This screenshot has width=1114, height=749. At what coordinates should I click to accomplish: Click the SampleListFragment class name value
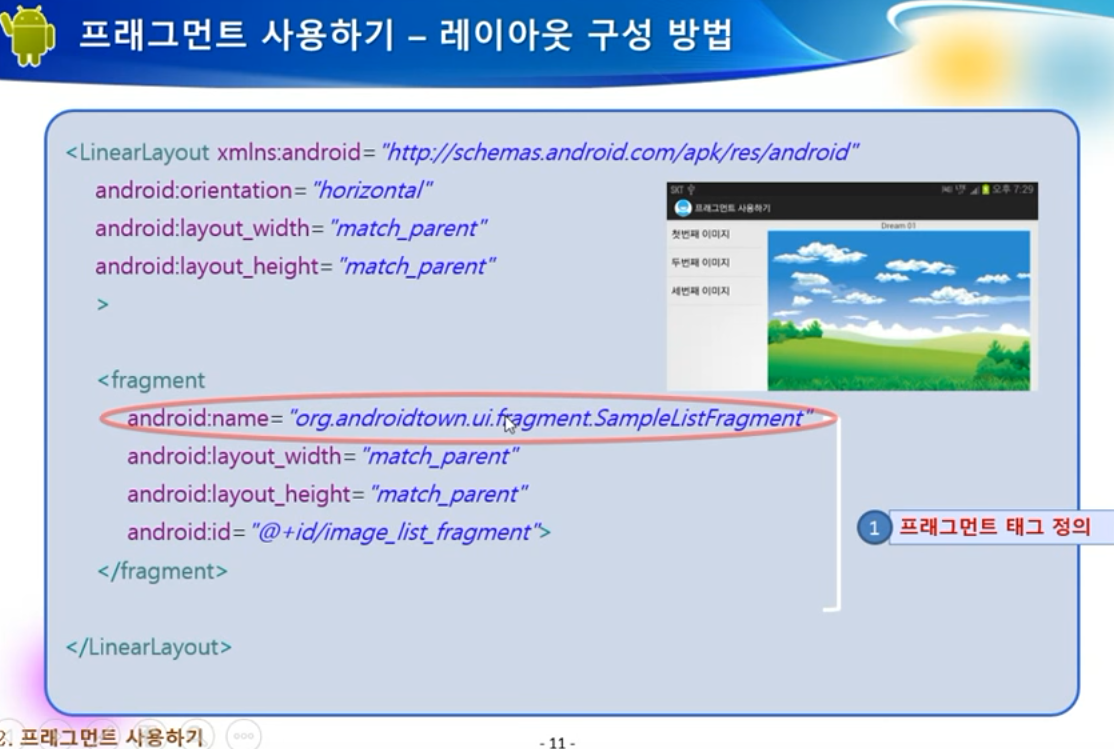pos(549,418)
